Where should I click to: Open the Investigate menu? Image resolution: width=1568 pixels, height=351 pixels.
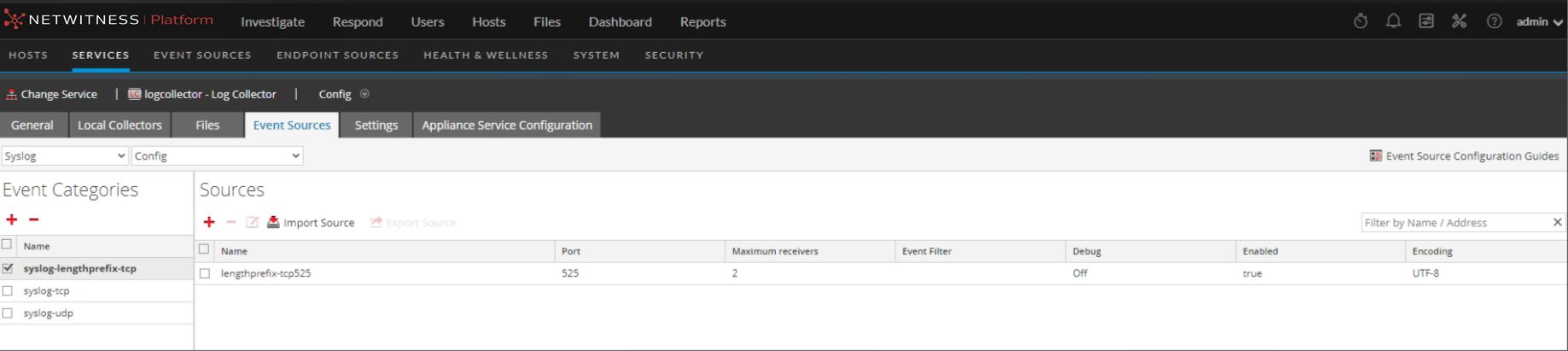point(272,21)
